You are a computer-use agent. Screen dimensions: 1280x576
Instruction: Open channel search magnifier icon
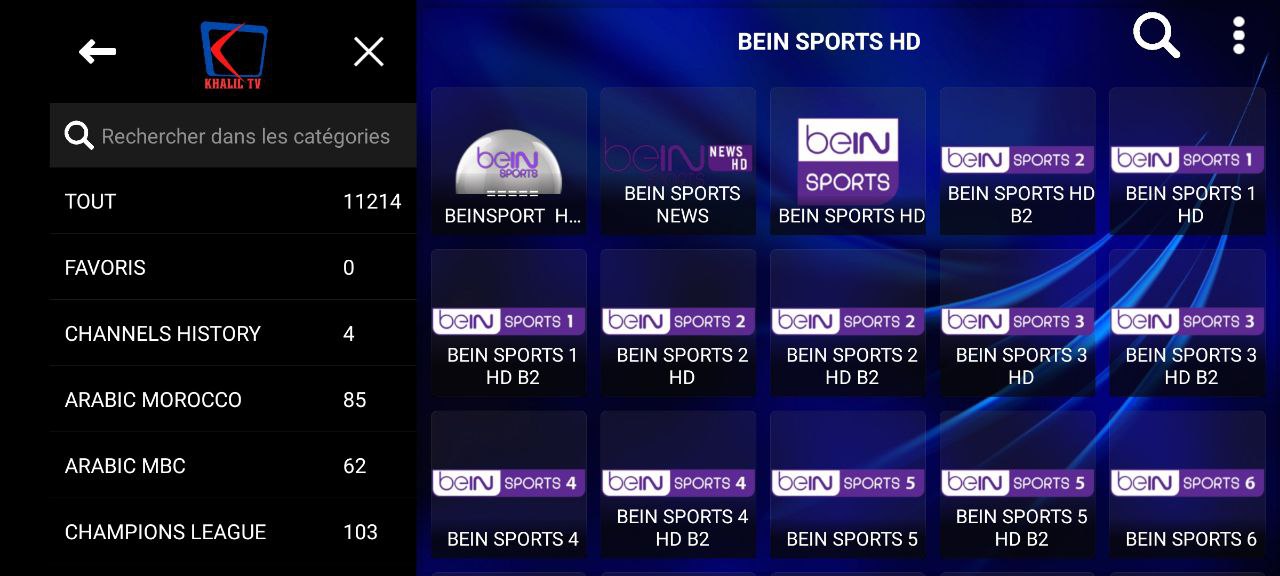(x=1156, y=36)
